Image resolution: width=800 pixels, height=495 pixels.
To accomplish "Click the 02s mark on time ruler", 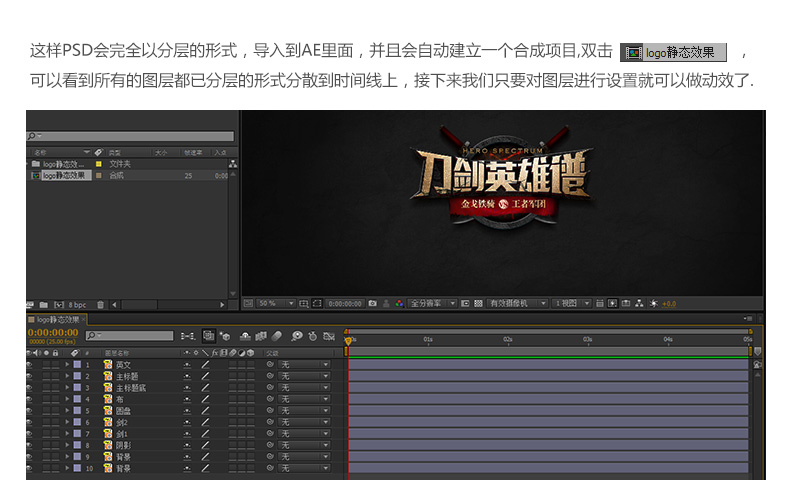I will coord(508,339).
